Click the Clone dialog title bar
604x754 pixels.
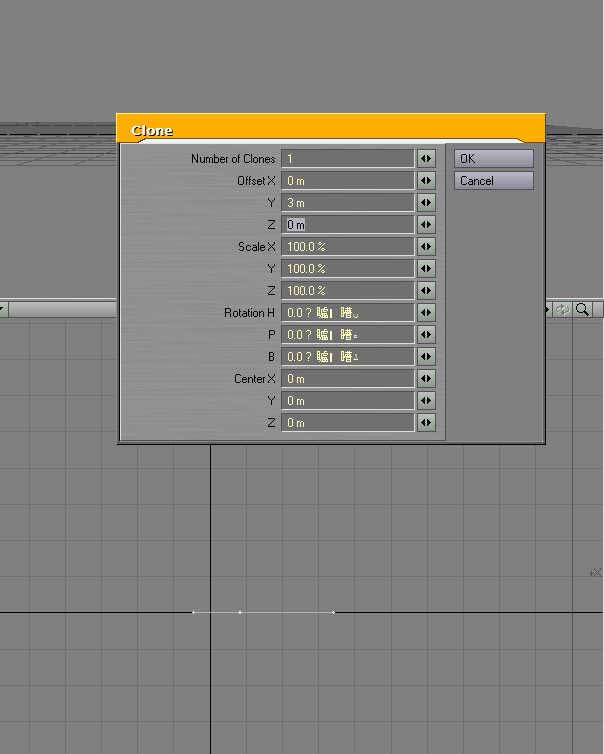click(x=330, y=129)
